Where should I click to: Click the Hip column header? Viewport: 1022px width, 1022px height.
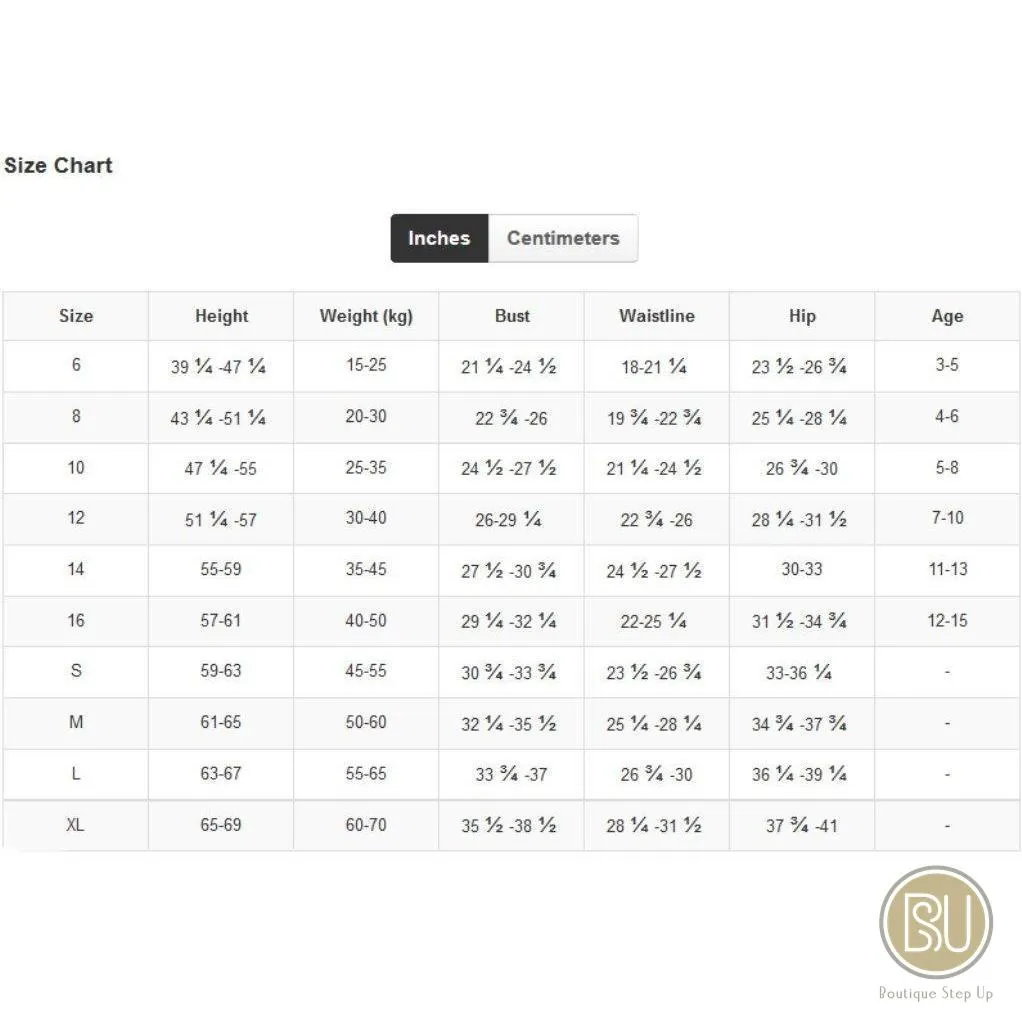pos(802,316)
